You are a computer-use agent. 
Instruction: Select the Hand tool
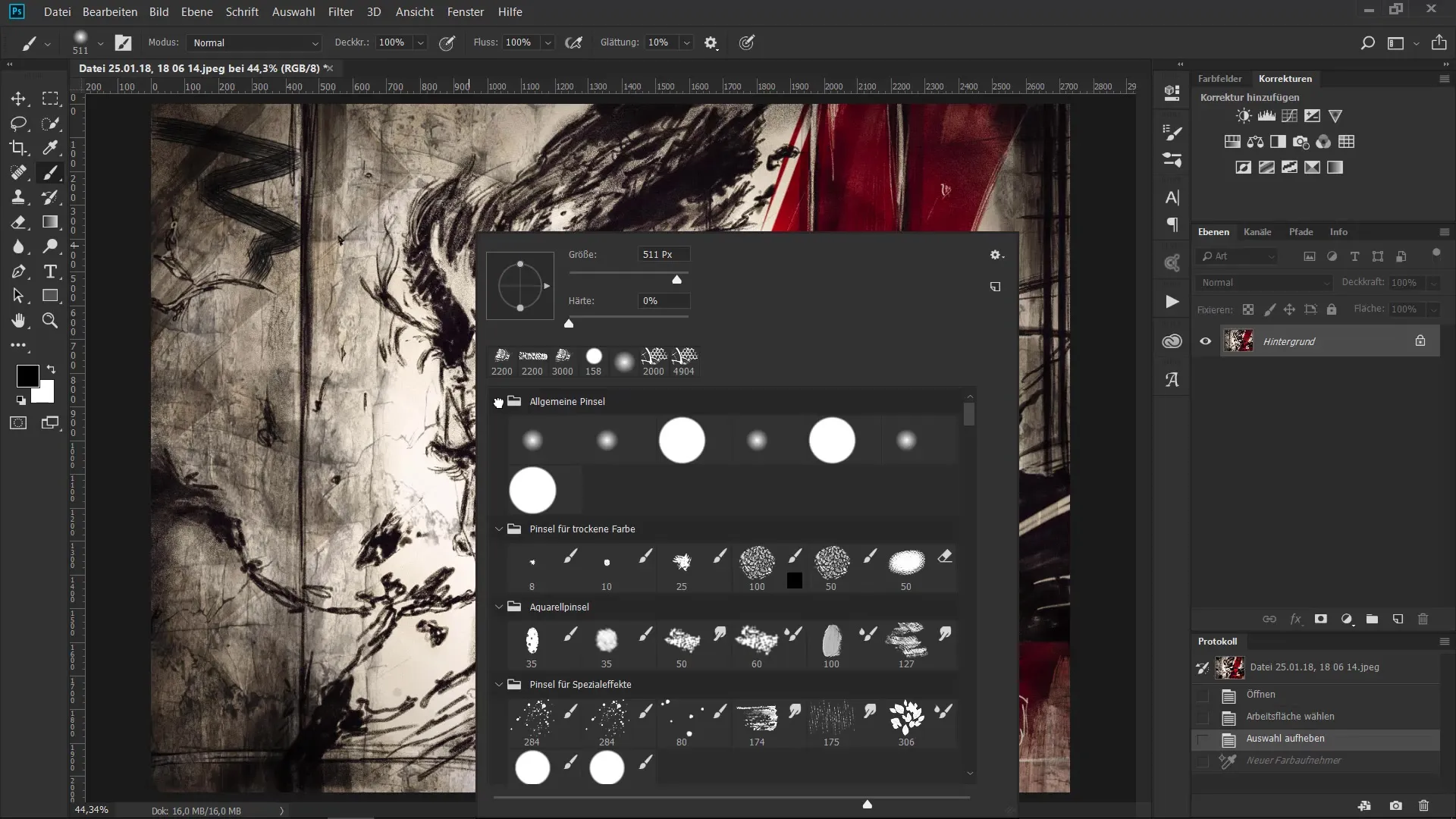tap(18, 321)
